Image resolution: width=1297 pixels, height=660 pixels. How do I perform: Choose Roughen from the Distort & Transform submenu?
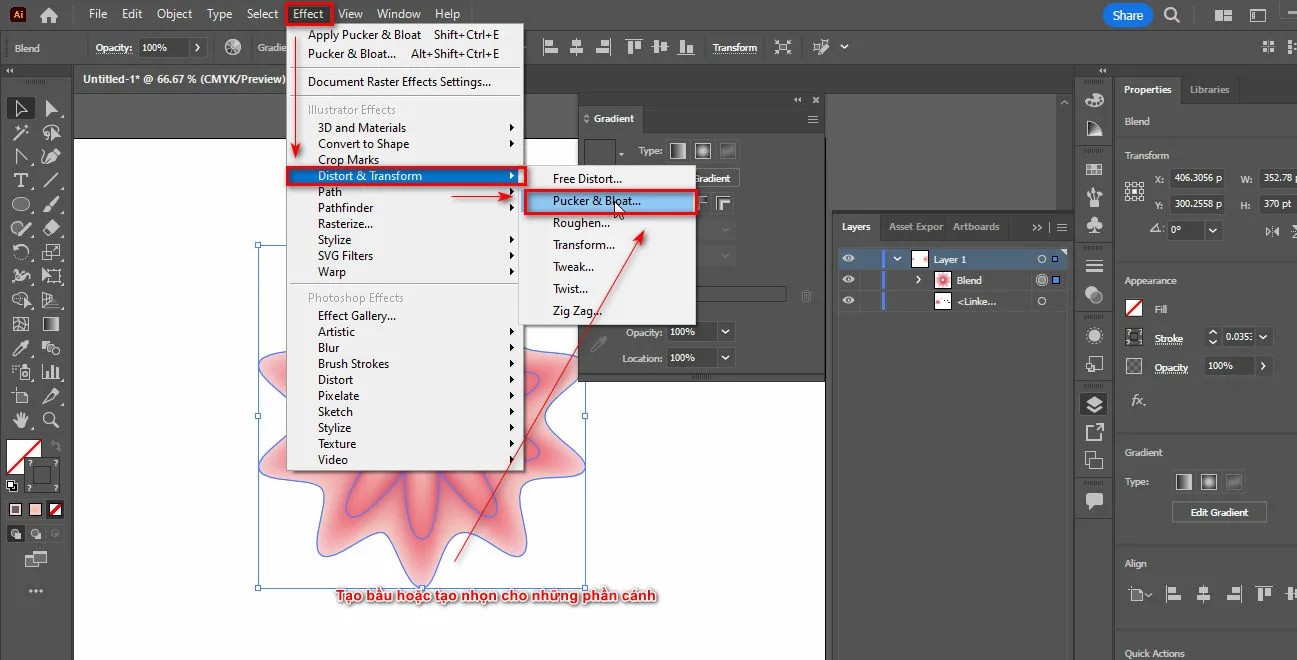tap(581, 223)
